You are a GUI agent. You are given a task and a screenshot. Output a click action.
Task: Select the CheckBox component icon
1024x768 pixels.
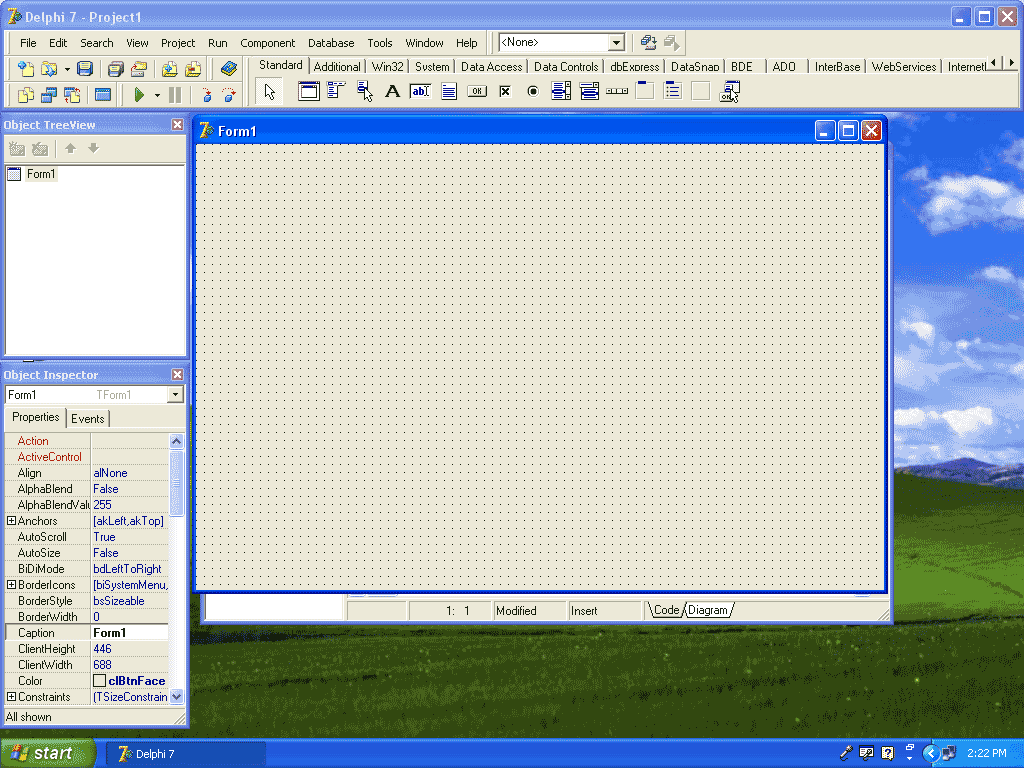(505, 91)
